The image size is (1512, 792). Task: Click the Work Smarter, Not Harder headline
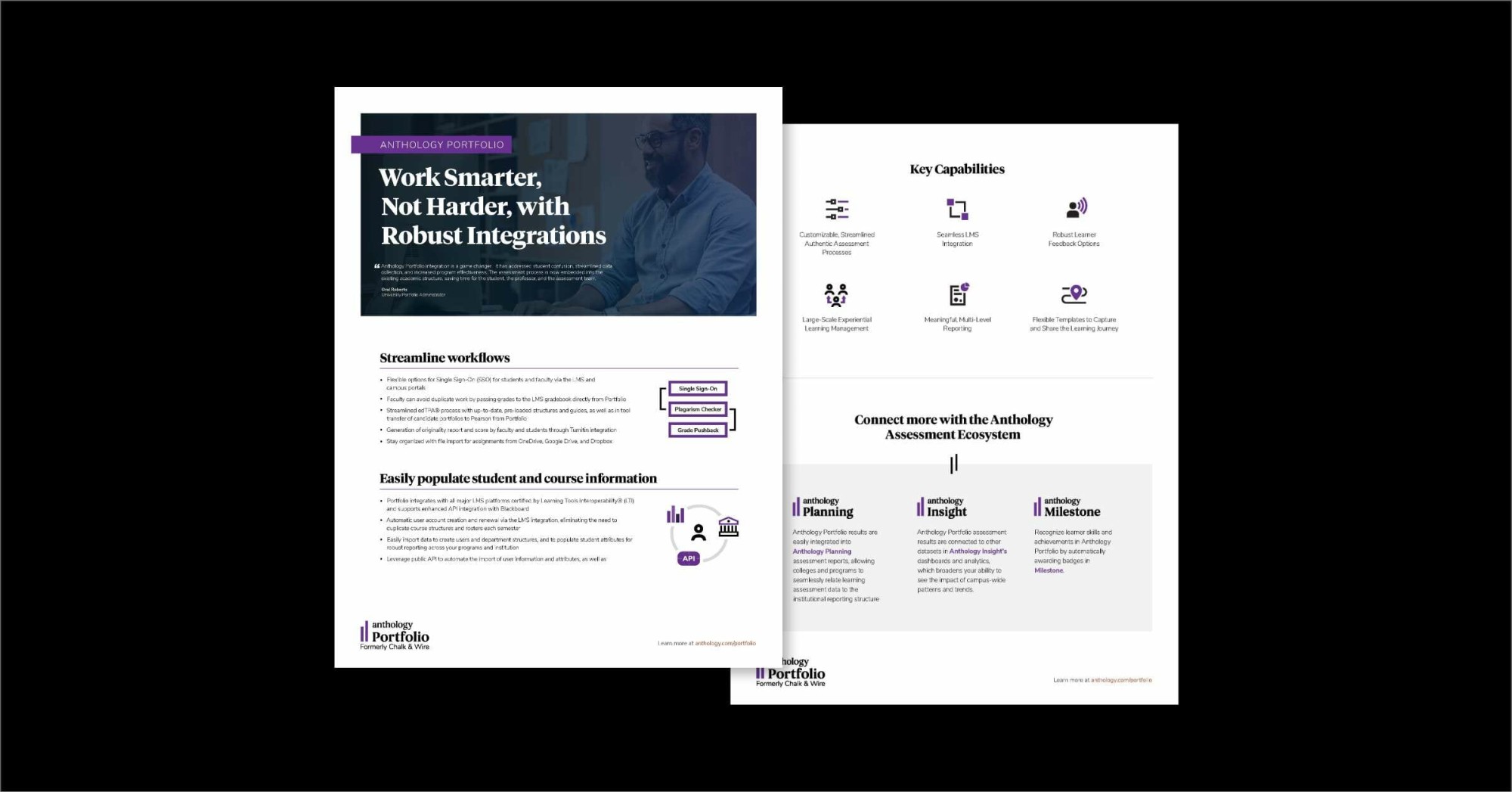493,206
